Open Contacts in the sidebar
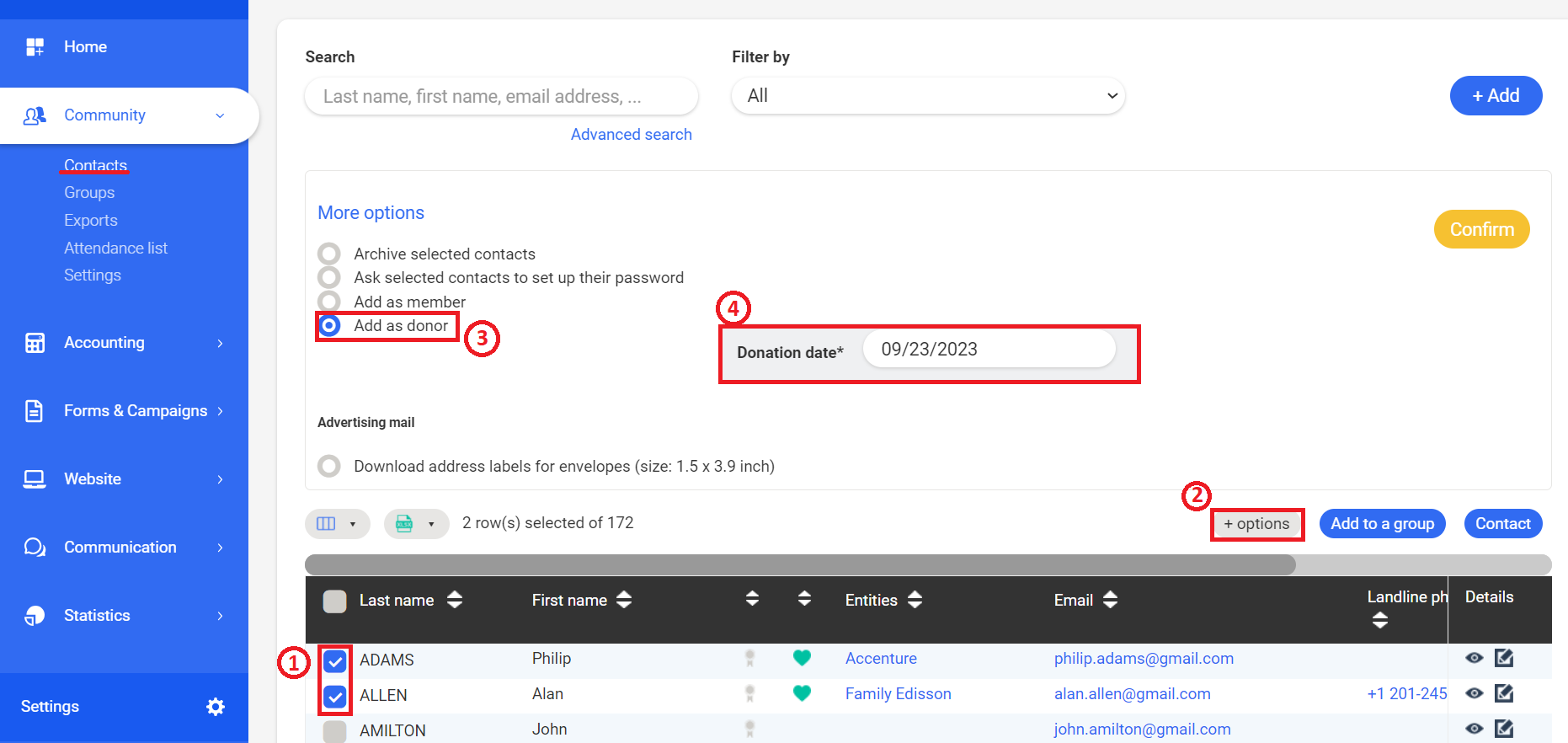The width and height of the screenshot is (1568, 743). [x=95, y=165]
